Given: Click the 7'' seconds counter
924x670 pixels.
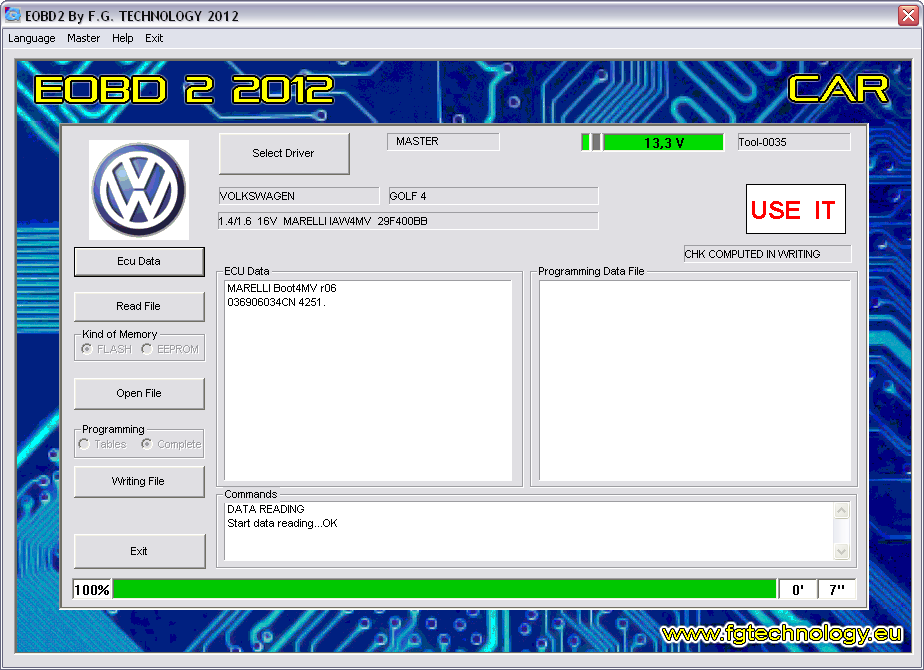Looking at the screenshot, I should coord(837,590).
